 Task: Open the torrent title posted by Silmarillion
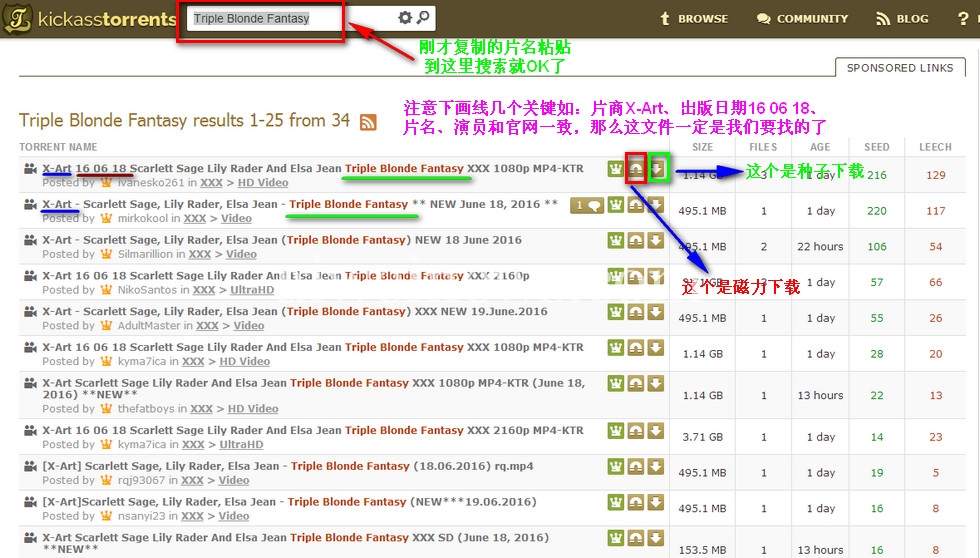click(x=282, y=240)
